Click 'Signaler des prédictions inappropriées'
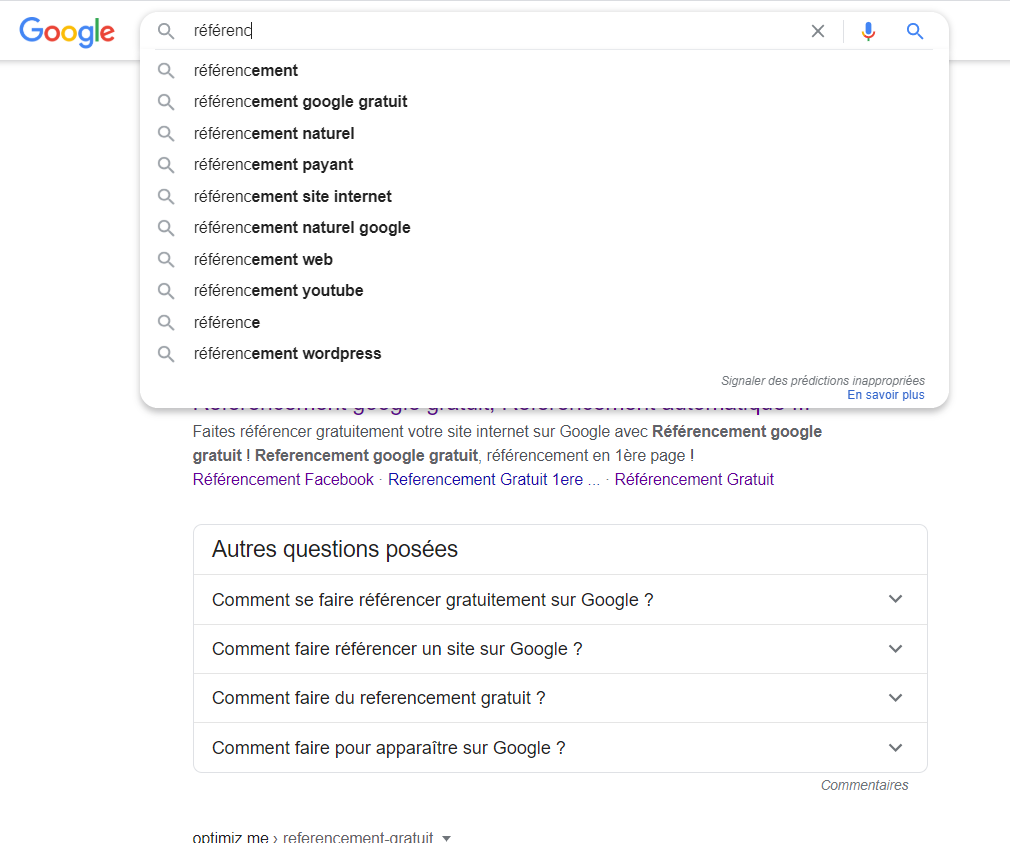1010x846 pixels. [822, 380]
